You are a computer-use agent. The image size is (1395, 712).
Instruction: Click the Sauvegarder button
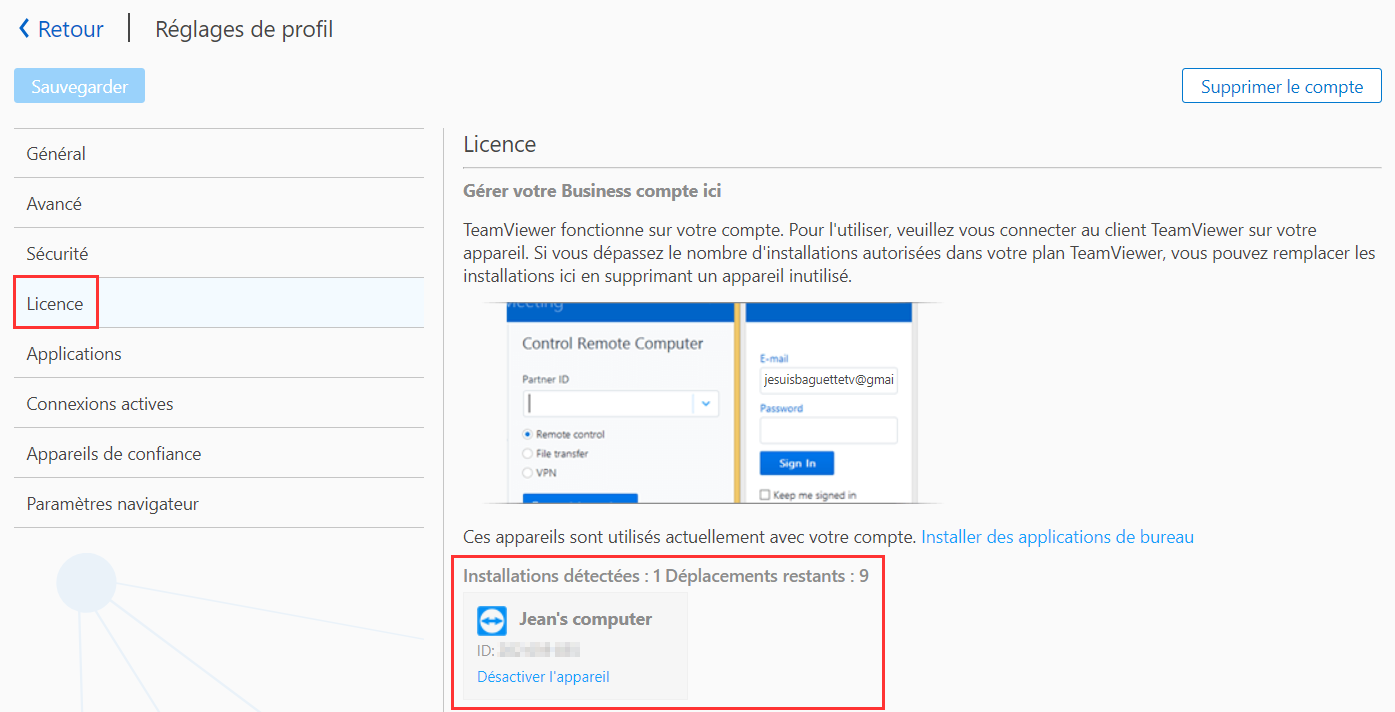[x=80, y=86]
